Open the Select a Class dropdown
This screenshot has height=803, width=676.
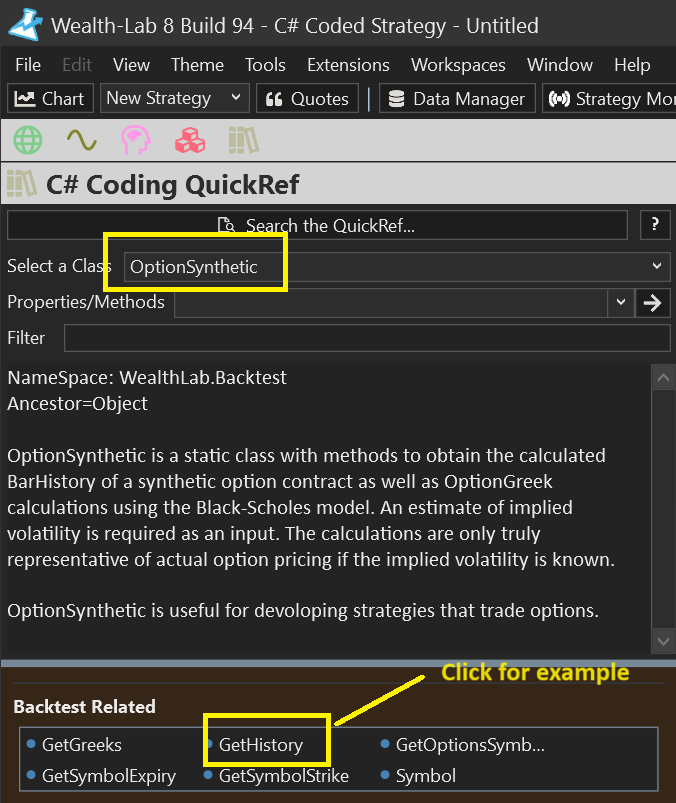point(397,266)
